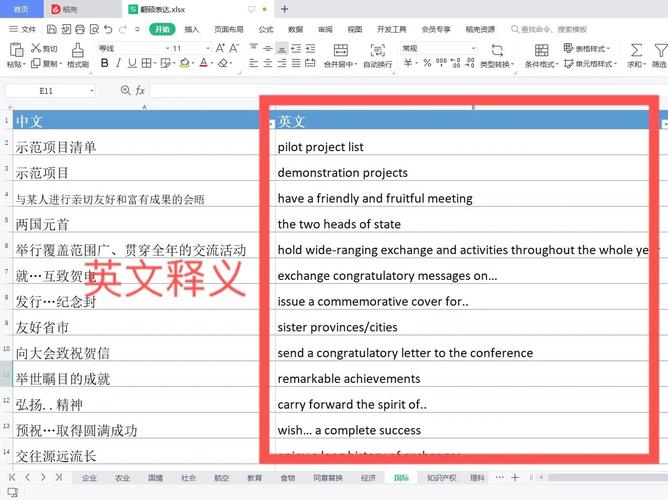Open the 文件 menu
668x500 pixels.
tap(23, 29)
